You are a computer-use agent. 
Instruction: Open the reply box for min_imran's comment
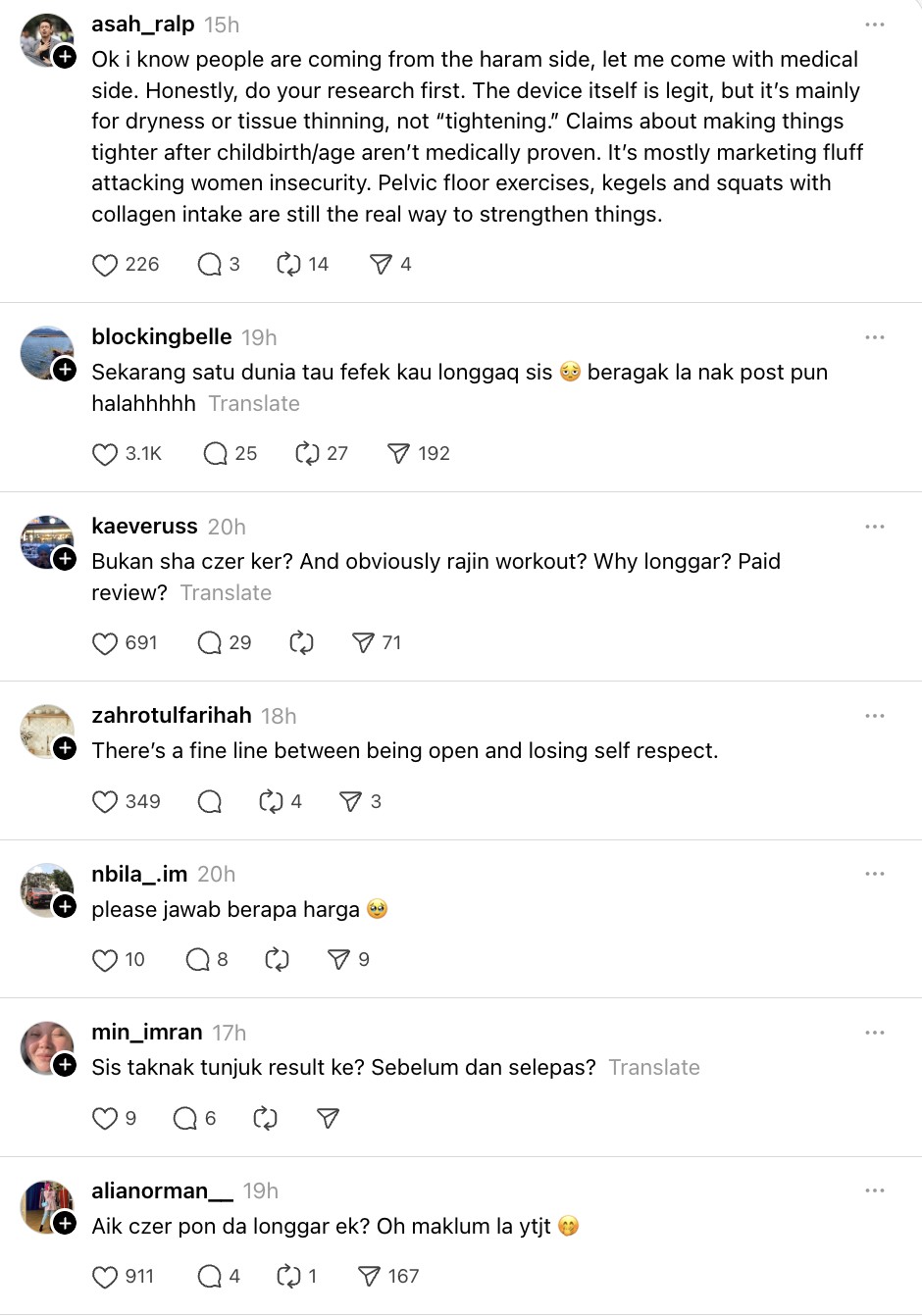tap(185, 1119)
